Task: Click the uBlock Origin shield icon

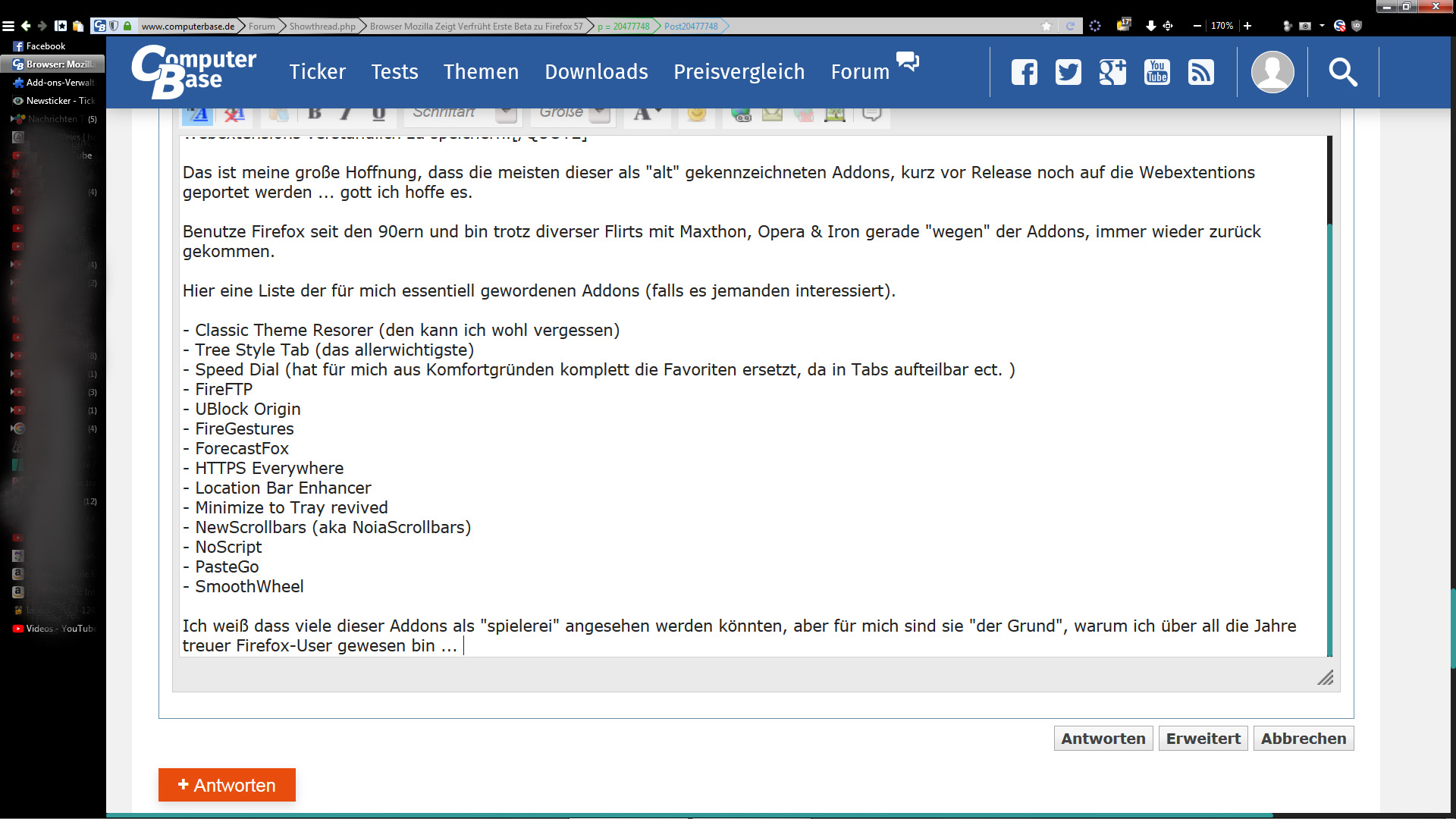Action: click(1357, 26)
